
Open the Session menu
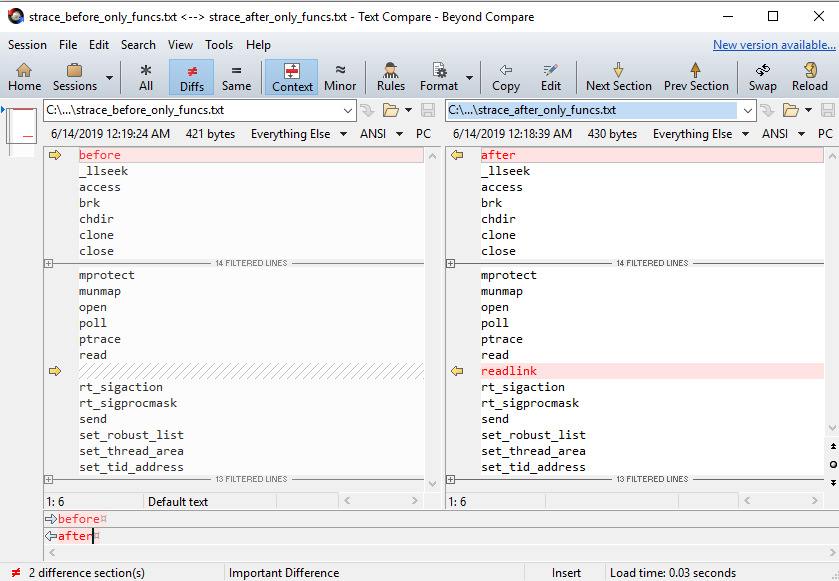(27, 44)
